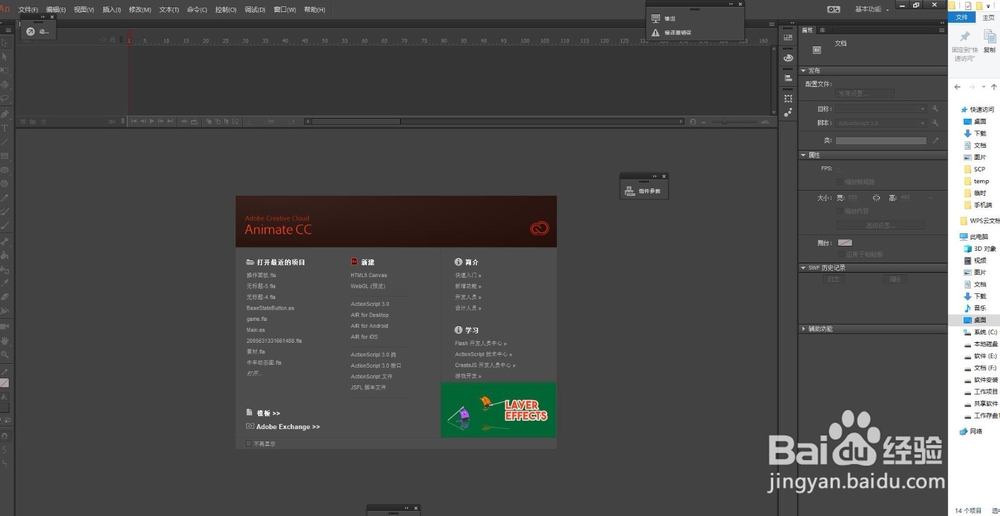Screen dimensions: 1000x516
Task: Open the 窗口(W) menu
Action: (x=284, y=10)
